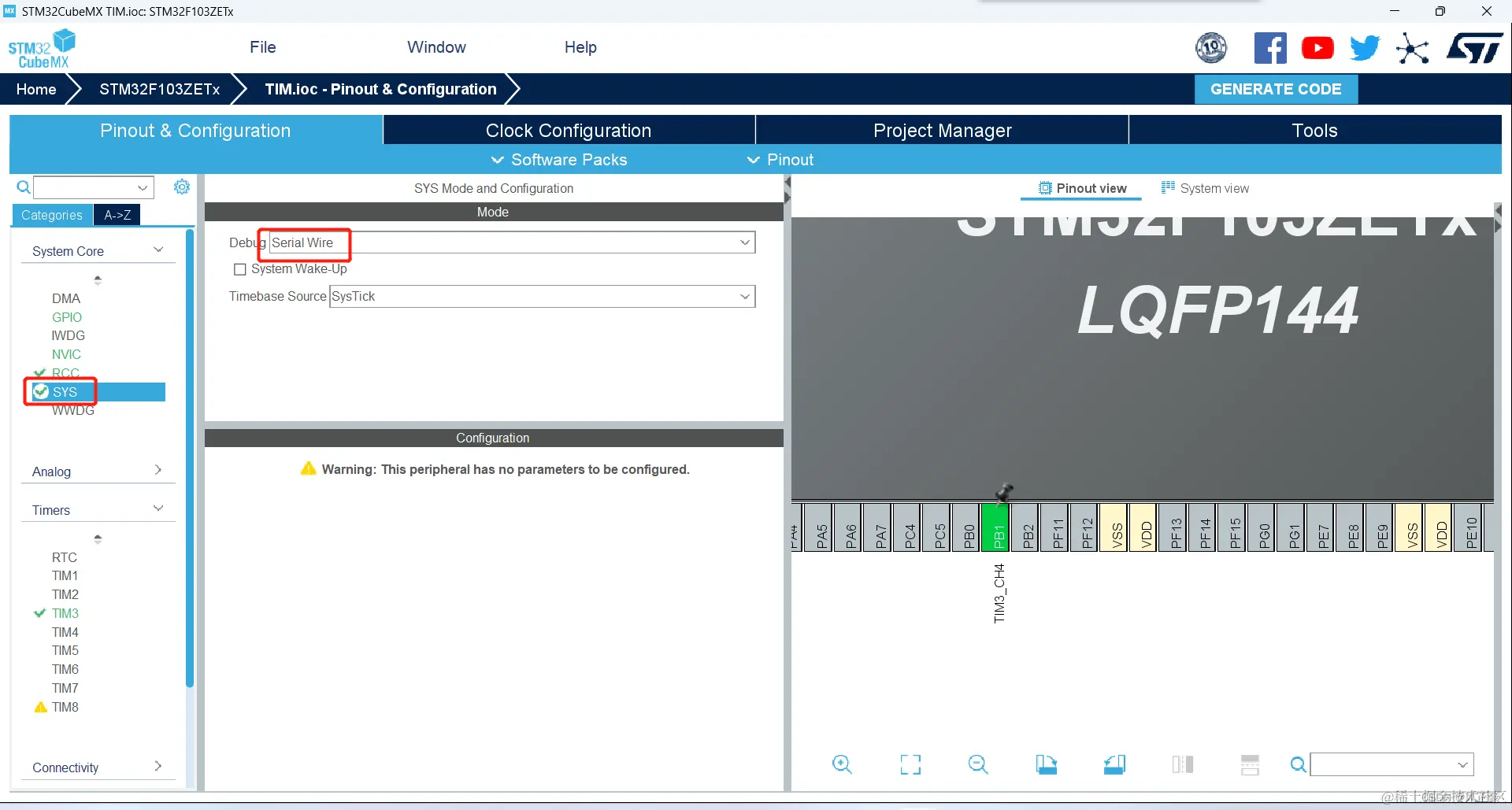
Task: Click the GENERATE CODE button
Action: pyautogui.click(x=1276, y=89)
